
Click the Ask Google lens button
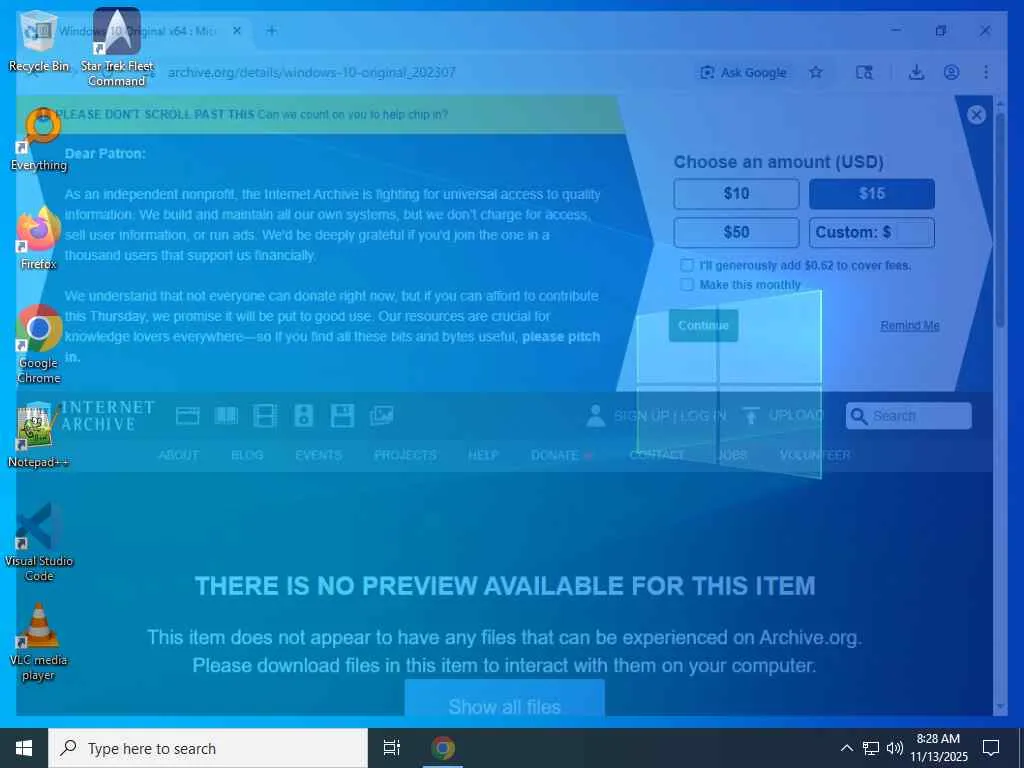[x=743, y=72]
